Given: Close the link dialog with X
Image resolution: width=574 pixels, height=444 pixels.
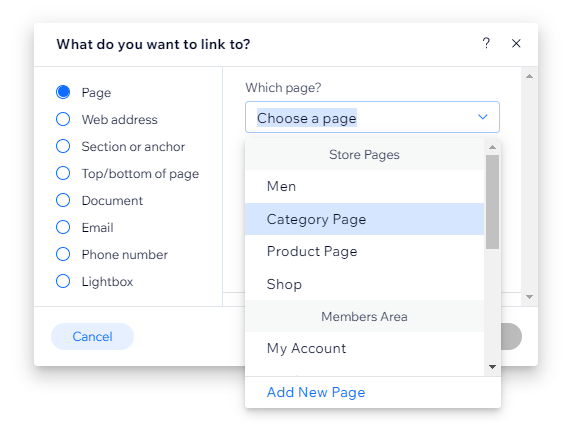Looking at the screenshot, I should pyautogui.click(x=516, y=43).
